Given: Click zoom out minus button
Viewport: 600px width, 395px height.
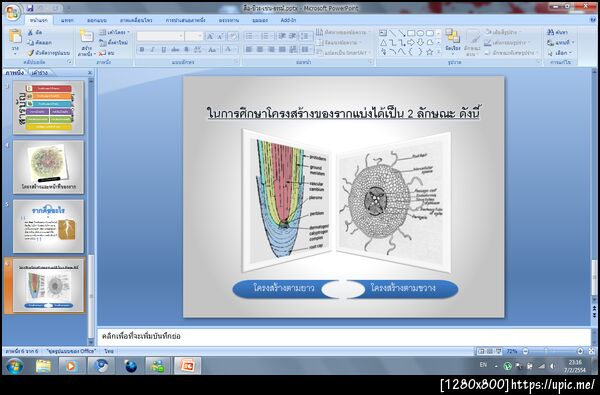Looking at the screenshot, I should (x=526, y=351).
